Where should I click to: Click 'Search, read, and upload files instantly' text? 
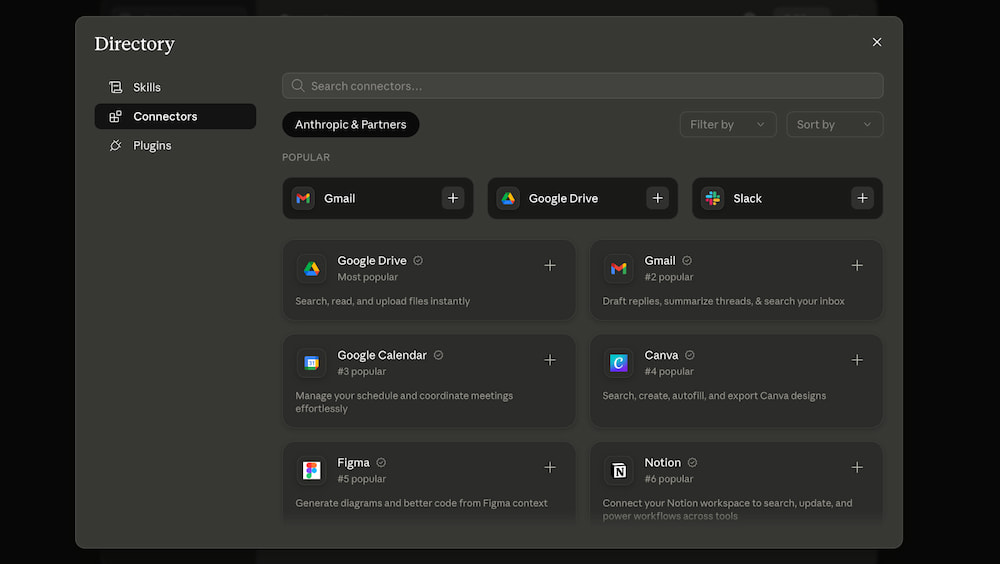pos(383,301)
